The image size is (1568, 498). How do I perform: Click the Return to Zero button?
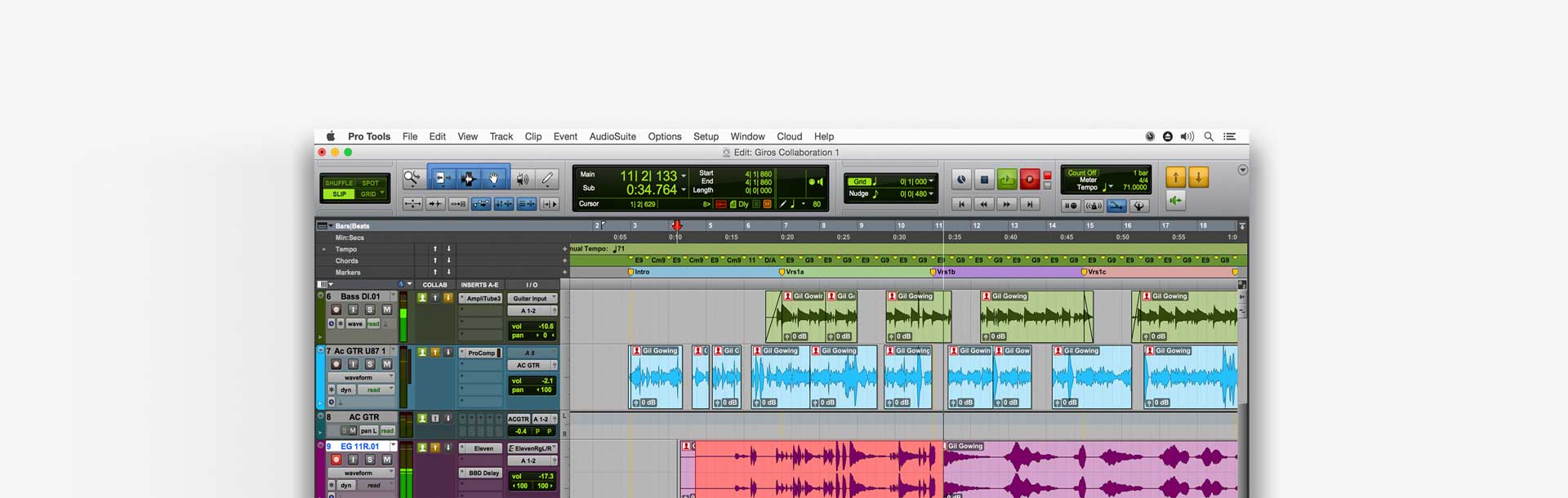(x=961, y=204)
